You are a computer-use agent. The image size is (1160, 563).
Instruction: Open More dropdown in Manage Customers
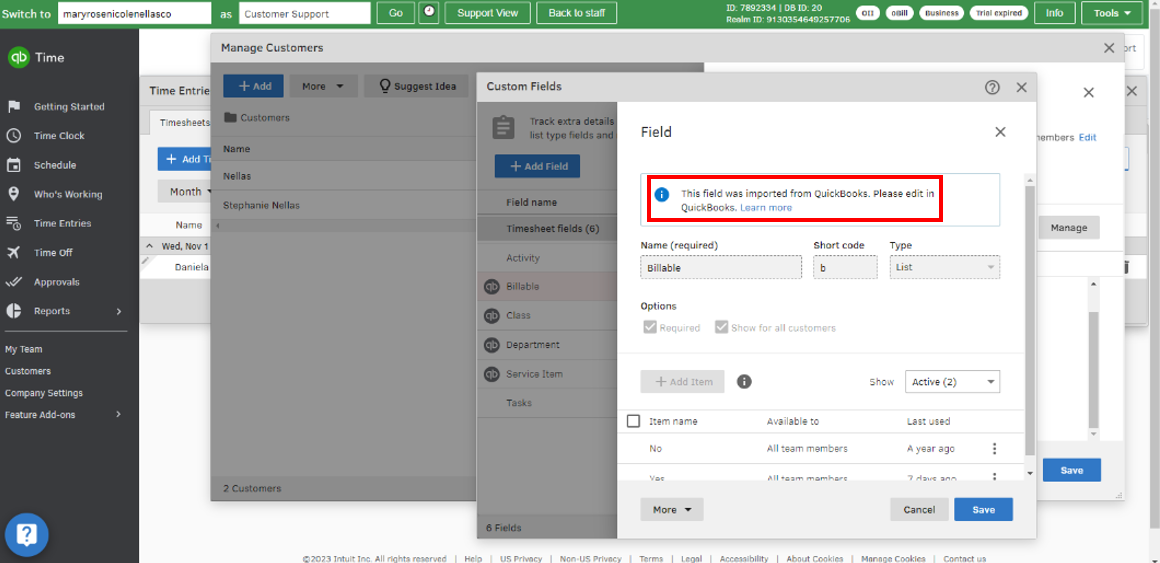click(323, 87)
